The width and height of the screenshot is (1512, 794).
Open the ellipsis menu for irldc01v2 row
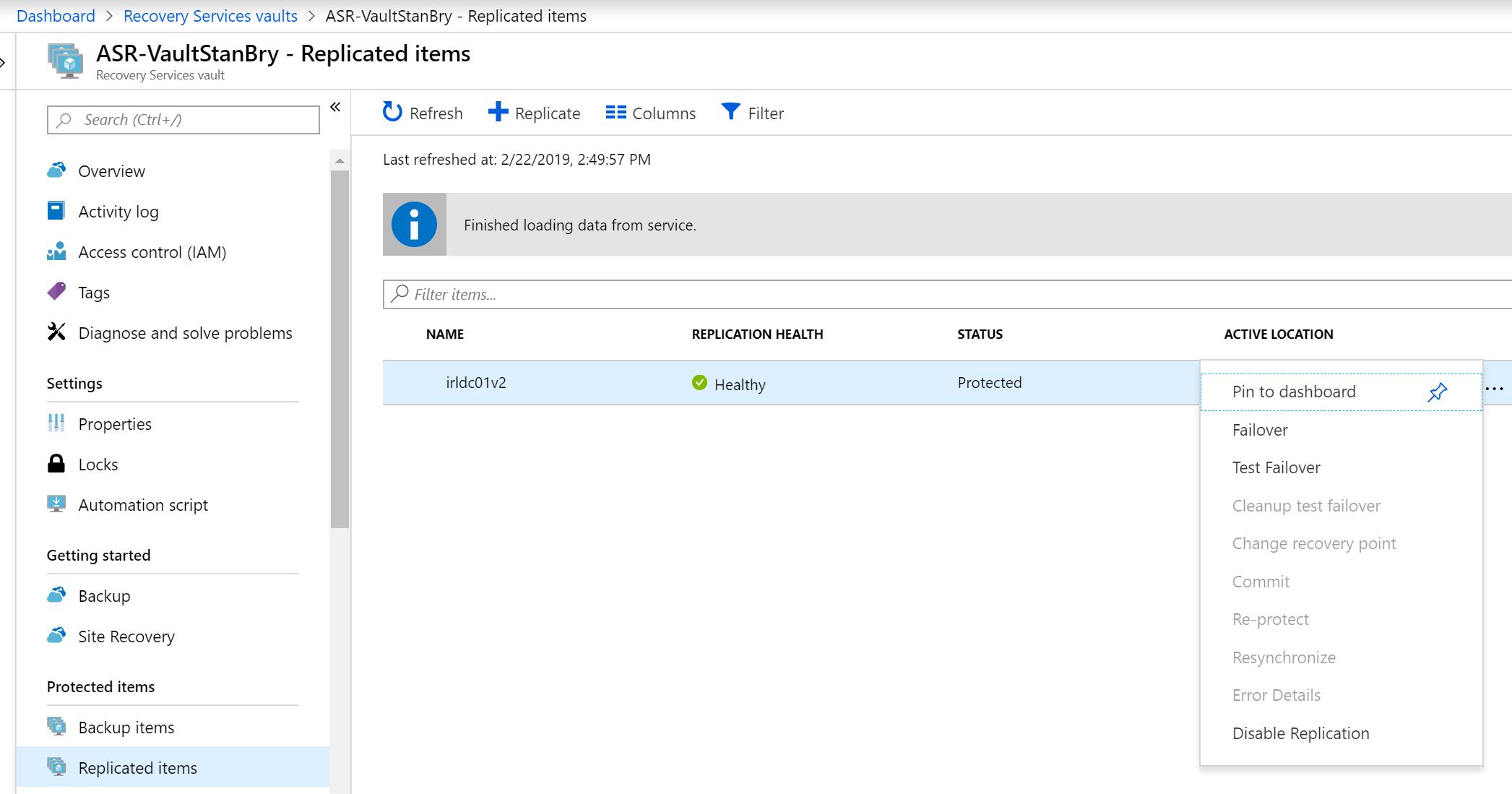click(1495, 389)
